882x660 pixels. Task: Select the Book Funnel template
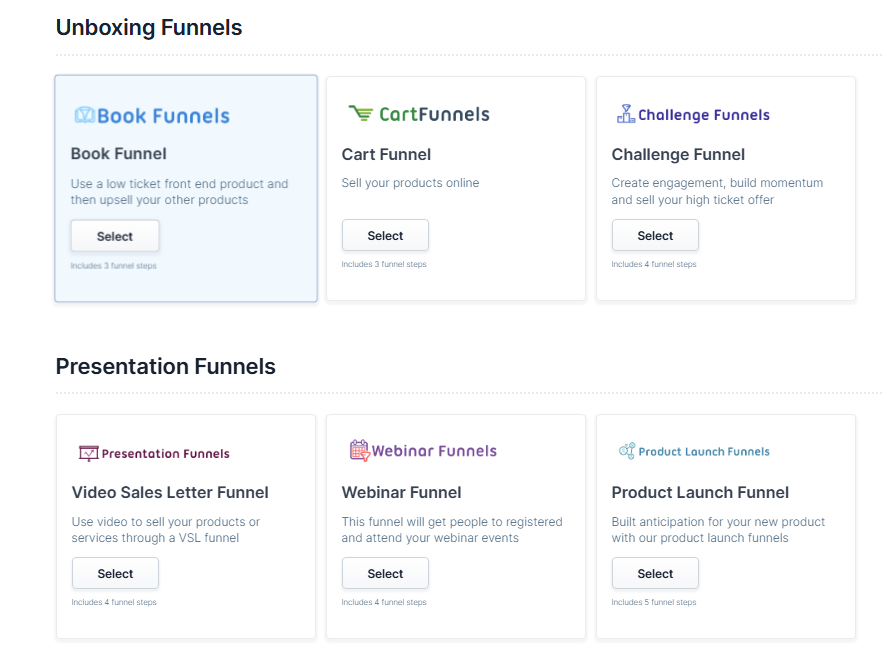pyautogui.click(x=115, y=236)
